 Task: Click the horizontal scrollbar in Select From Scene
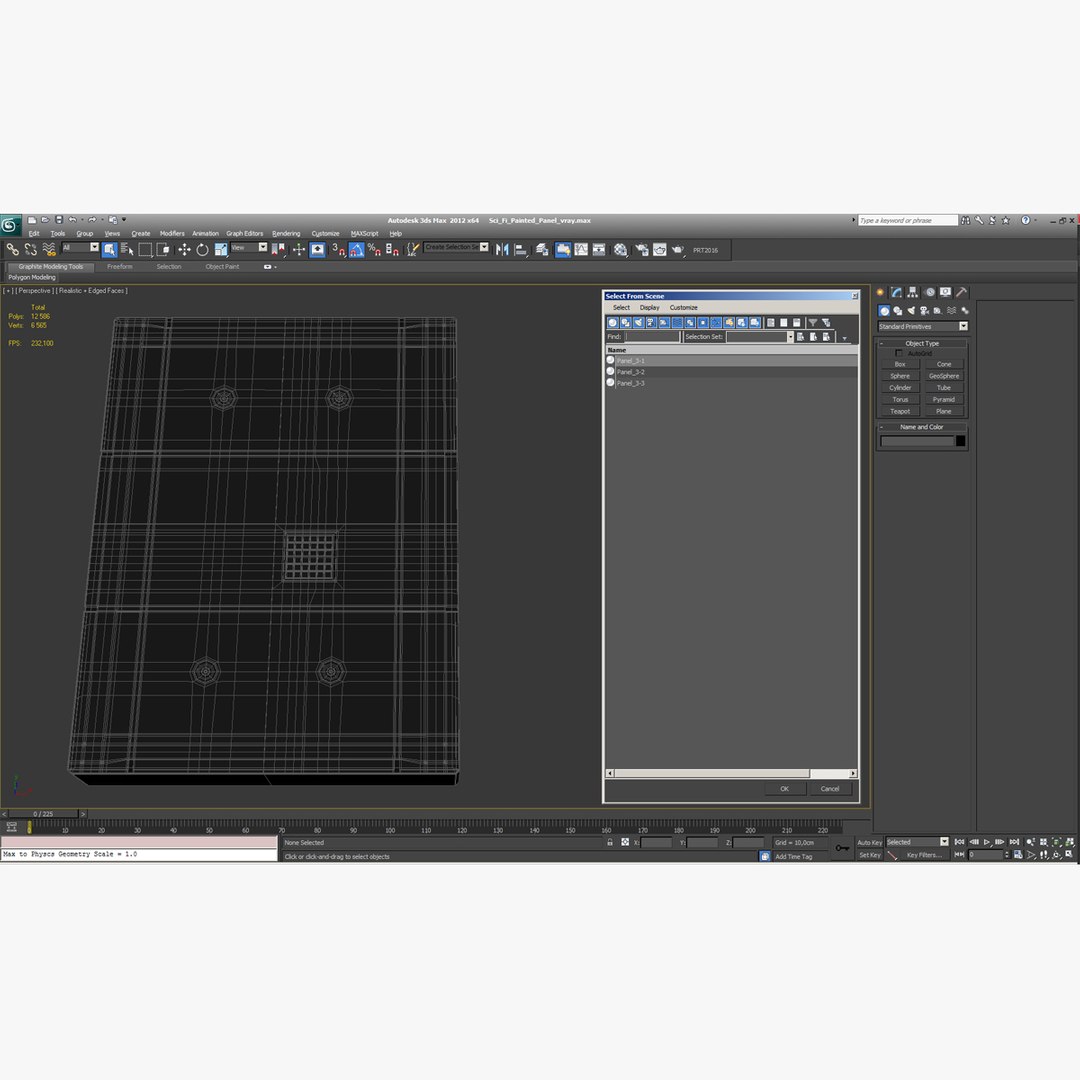tap(731, 773)
